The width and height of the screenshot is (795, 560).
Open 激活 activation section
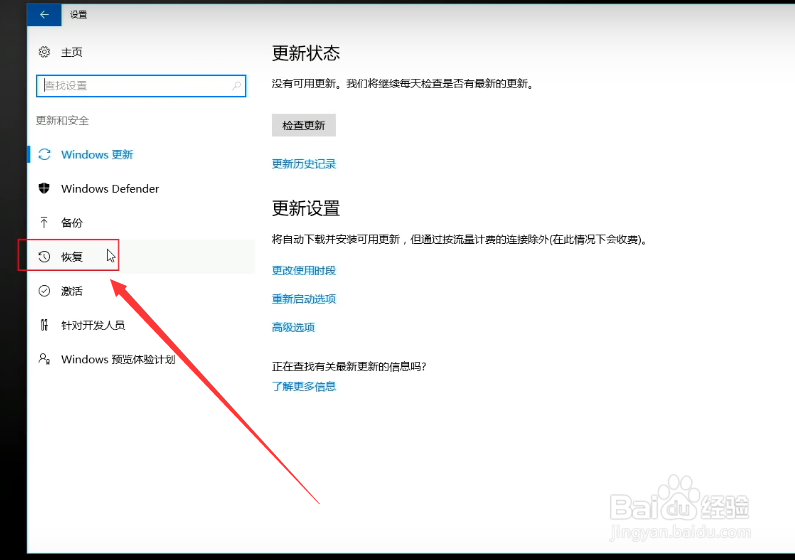71,291
